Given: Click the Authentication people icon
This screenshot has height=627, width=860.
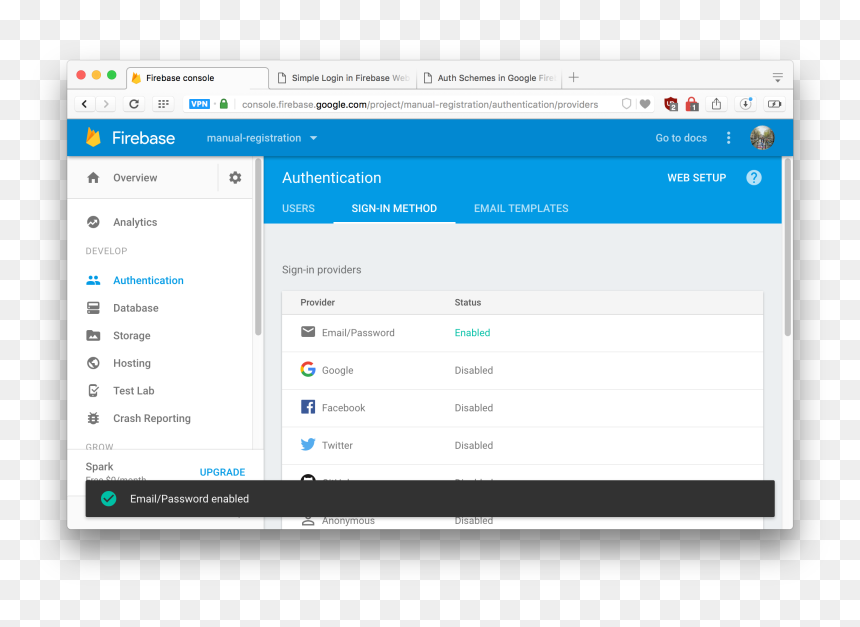Looking at the screenshot, I should point(93,280).
